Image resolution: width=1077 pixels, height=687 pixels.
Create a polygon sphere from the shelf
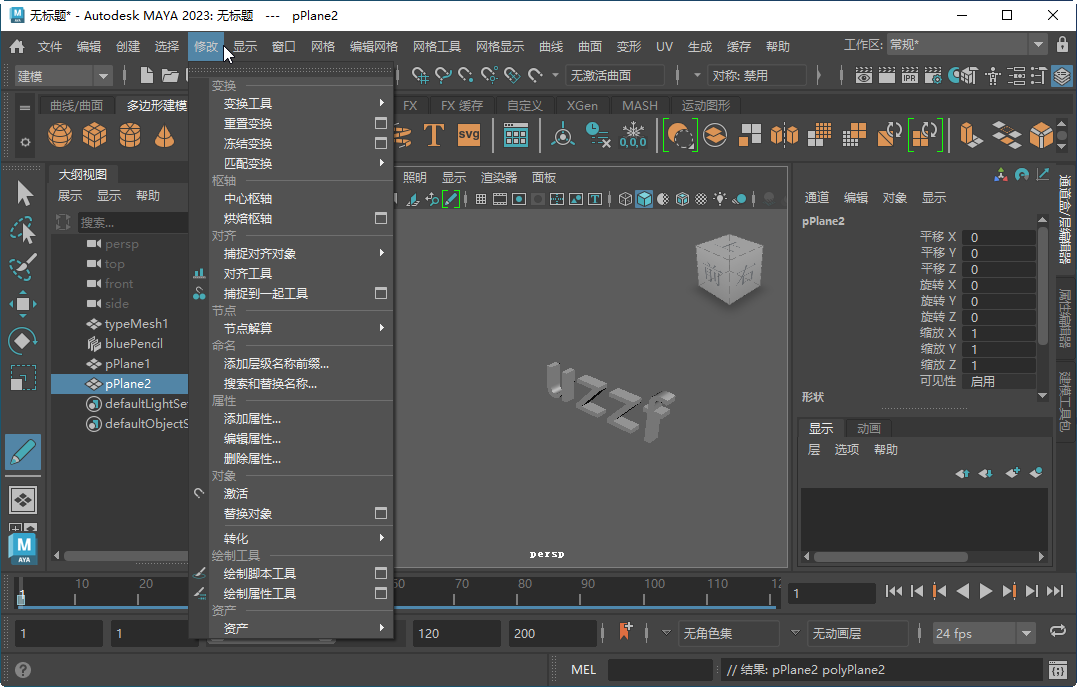tap(59, 134)
